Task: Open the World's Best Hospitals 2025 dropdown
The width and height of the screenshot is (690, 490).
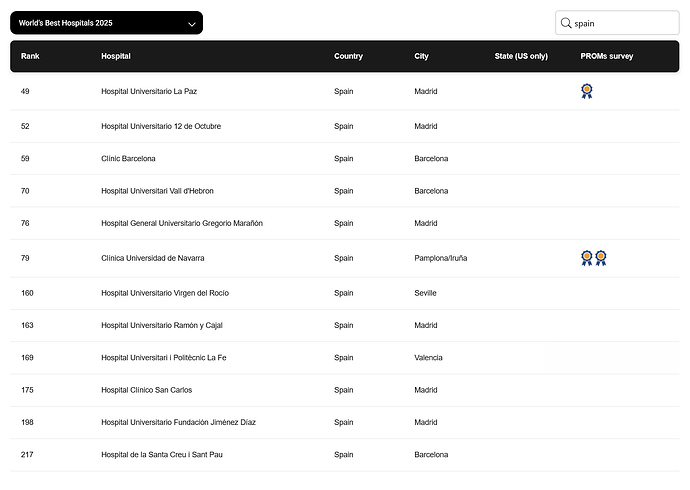Action: coord(106,23)
